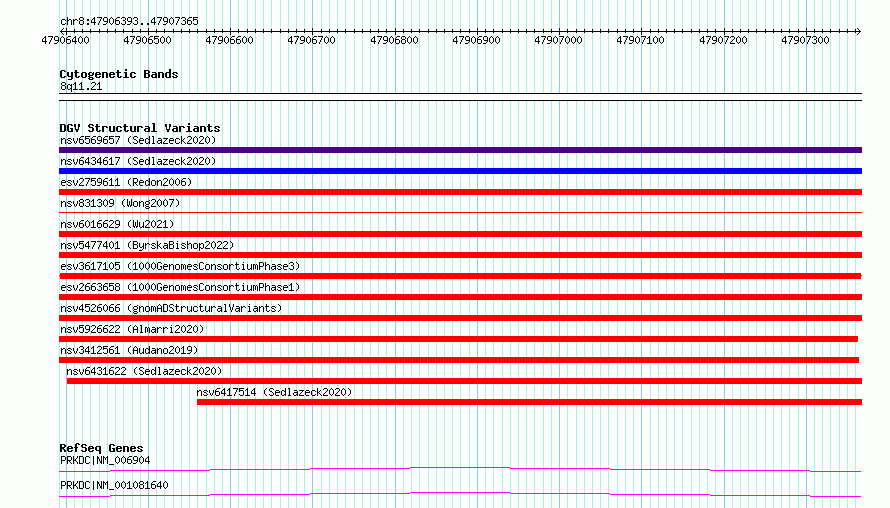Select esv2663658 (1000GenomesConsortiumPhase1) label
Screen dimensions: 890x508
click(180, 287)
